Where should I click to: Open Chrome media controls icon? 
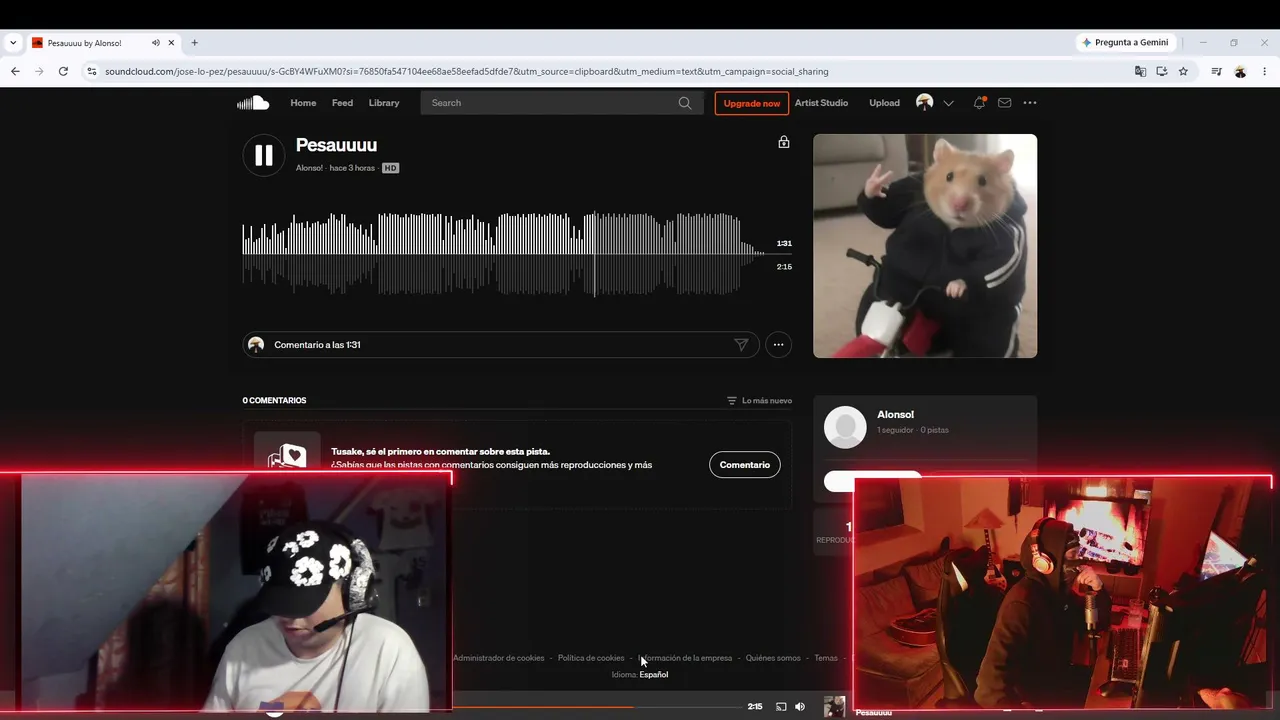(1216, 71)
